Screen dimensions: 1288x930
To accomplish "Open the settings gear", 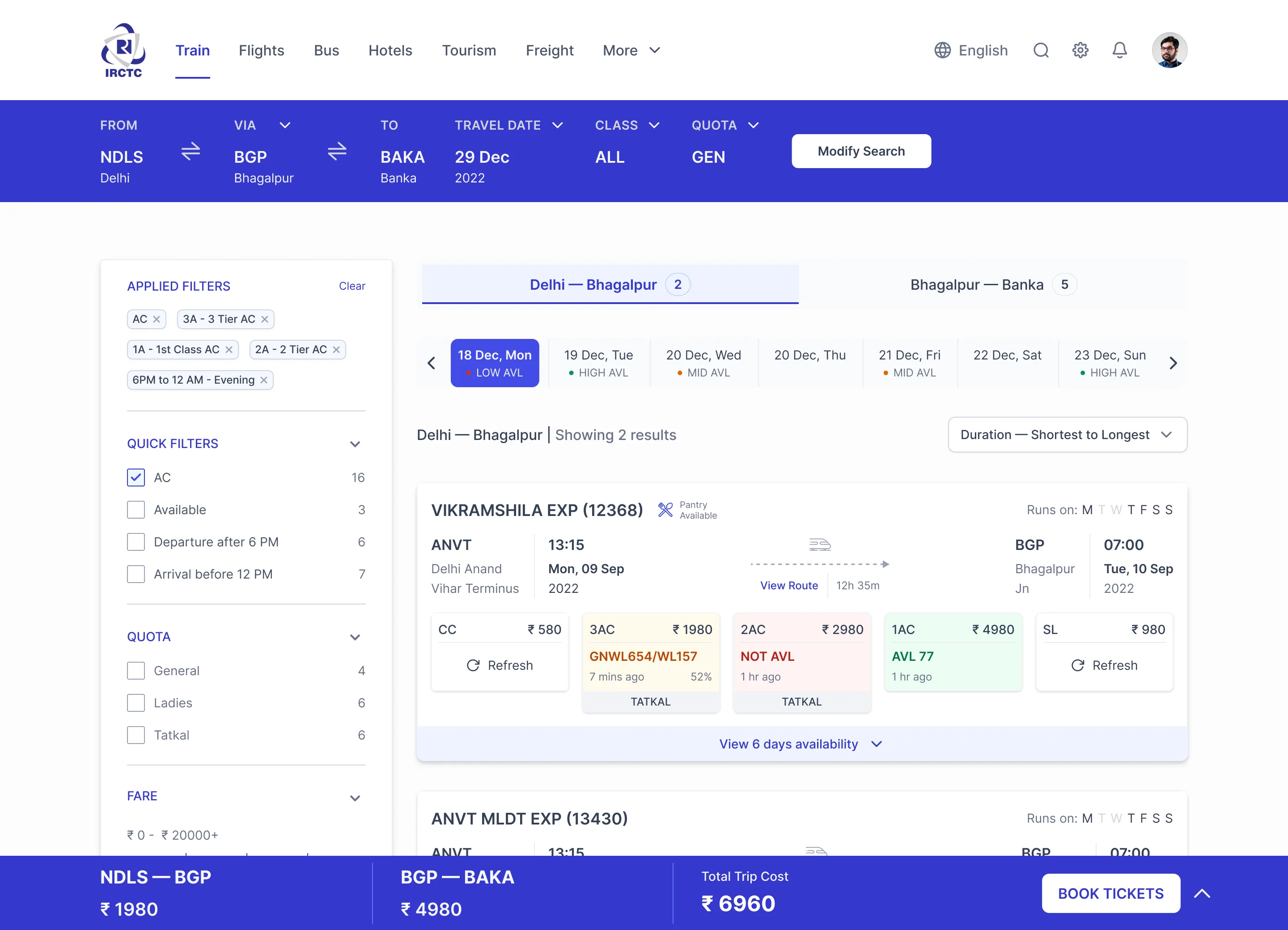I will [x=1080, y=50].
